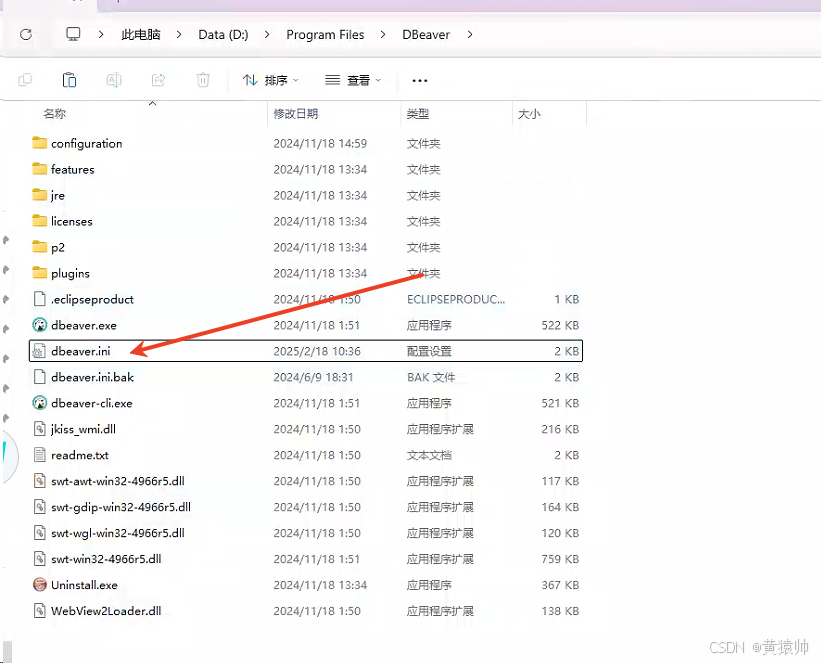Select the jre folder icon
The width and height of the screenshot is (821, 663).
[39, 195]
